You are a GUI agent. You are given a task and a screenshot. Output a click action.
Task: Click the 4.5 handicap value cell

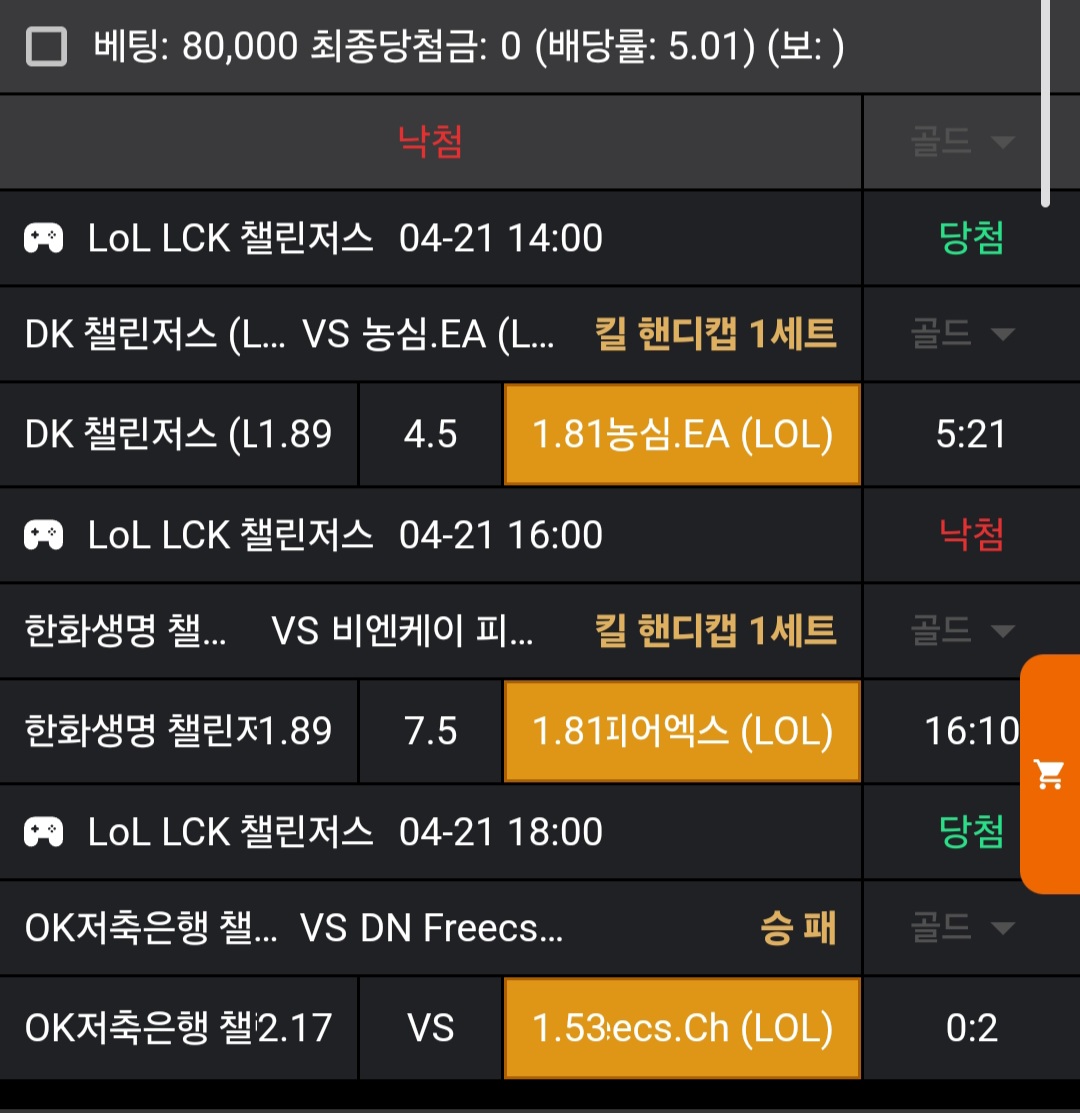click(431, 435)
